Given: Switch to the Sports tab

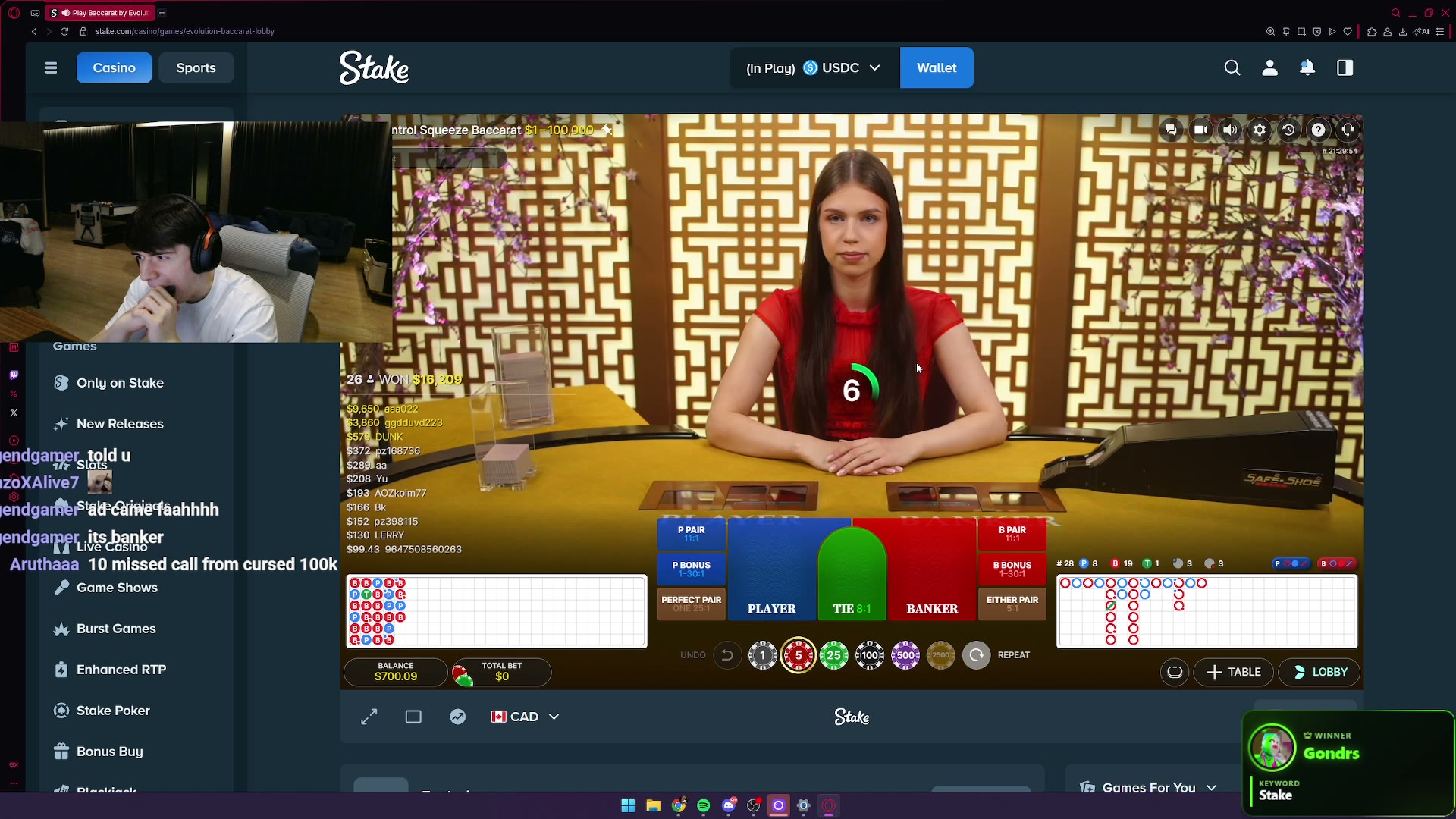Looking at the screenshot, I should click(x=196, y=68).
